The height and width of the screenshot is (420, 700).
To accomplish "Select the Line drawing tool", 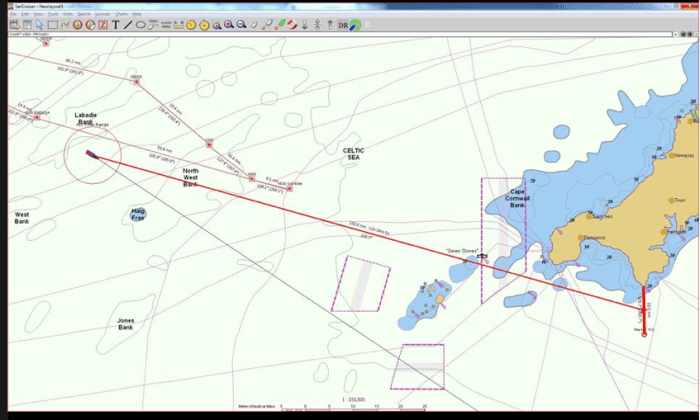I will point(127,24).
